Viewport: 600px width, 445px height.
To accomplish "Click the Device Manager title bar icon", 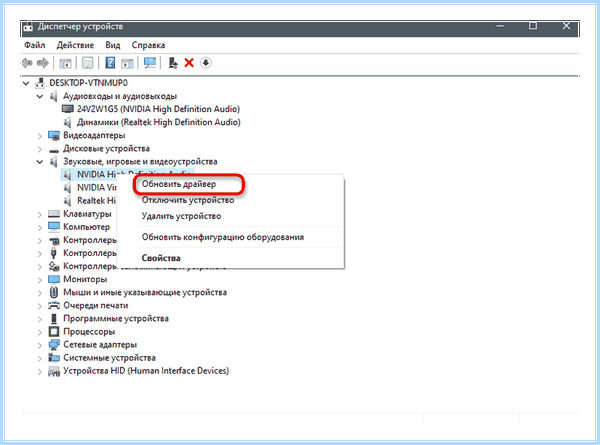I will (x=28, y=27).
